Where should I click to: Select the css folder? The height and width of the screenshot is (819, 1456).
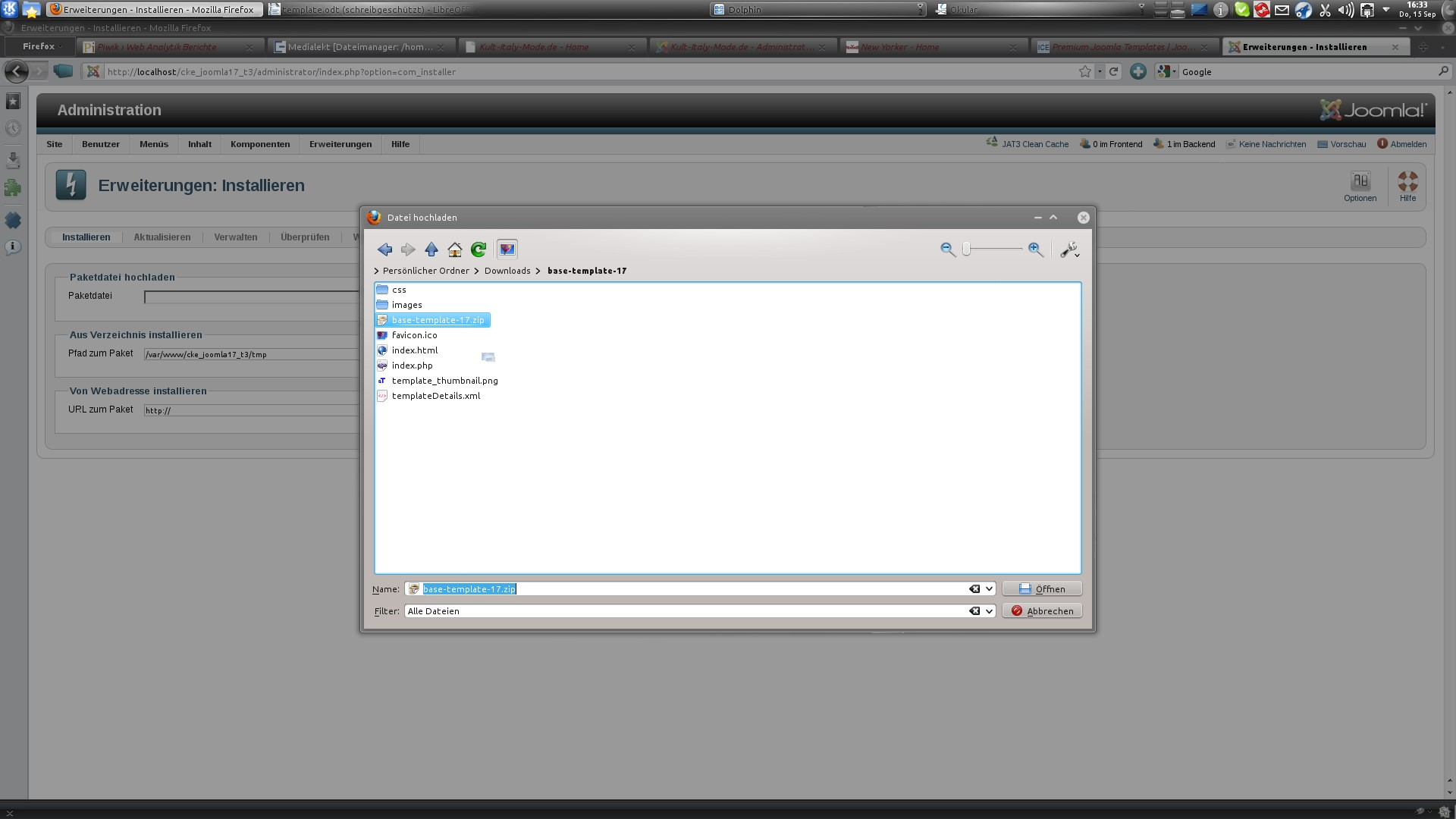pos(391,290)
